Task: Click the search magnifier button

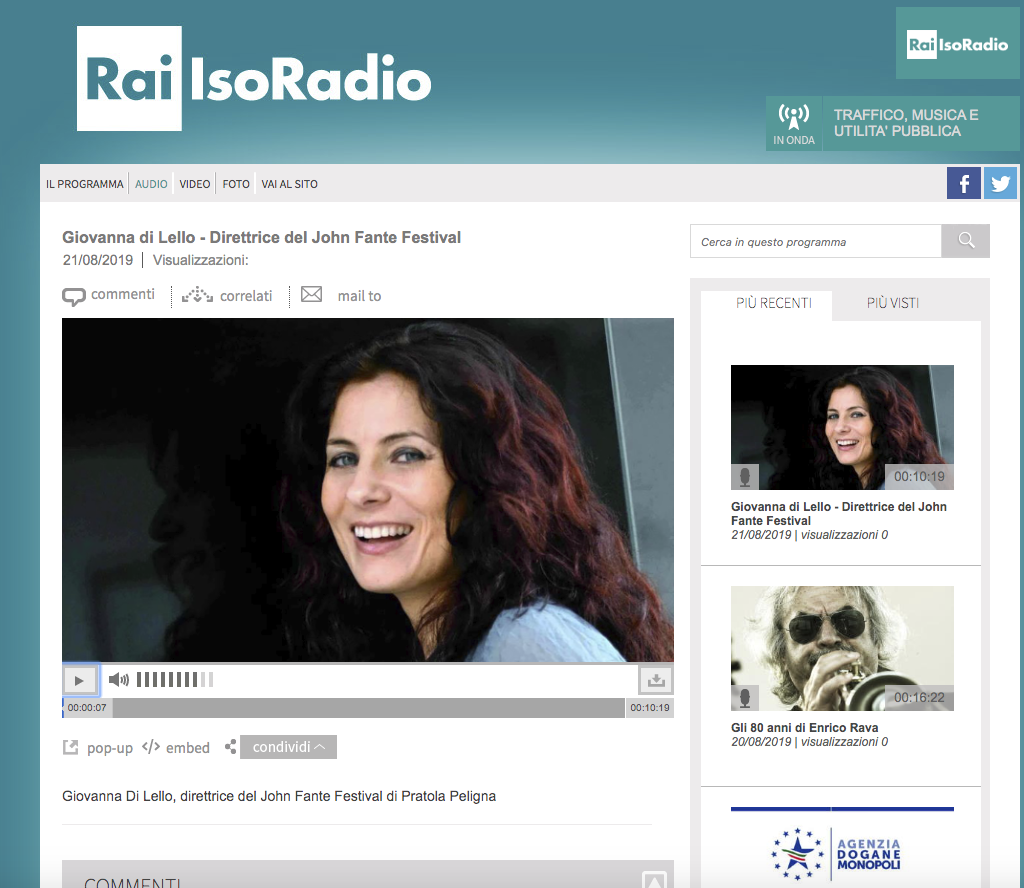Action: pos(966,241)
